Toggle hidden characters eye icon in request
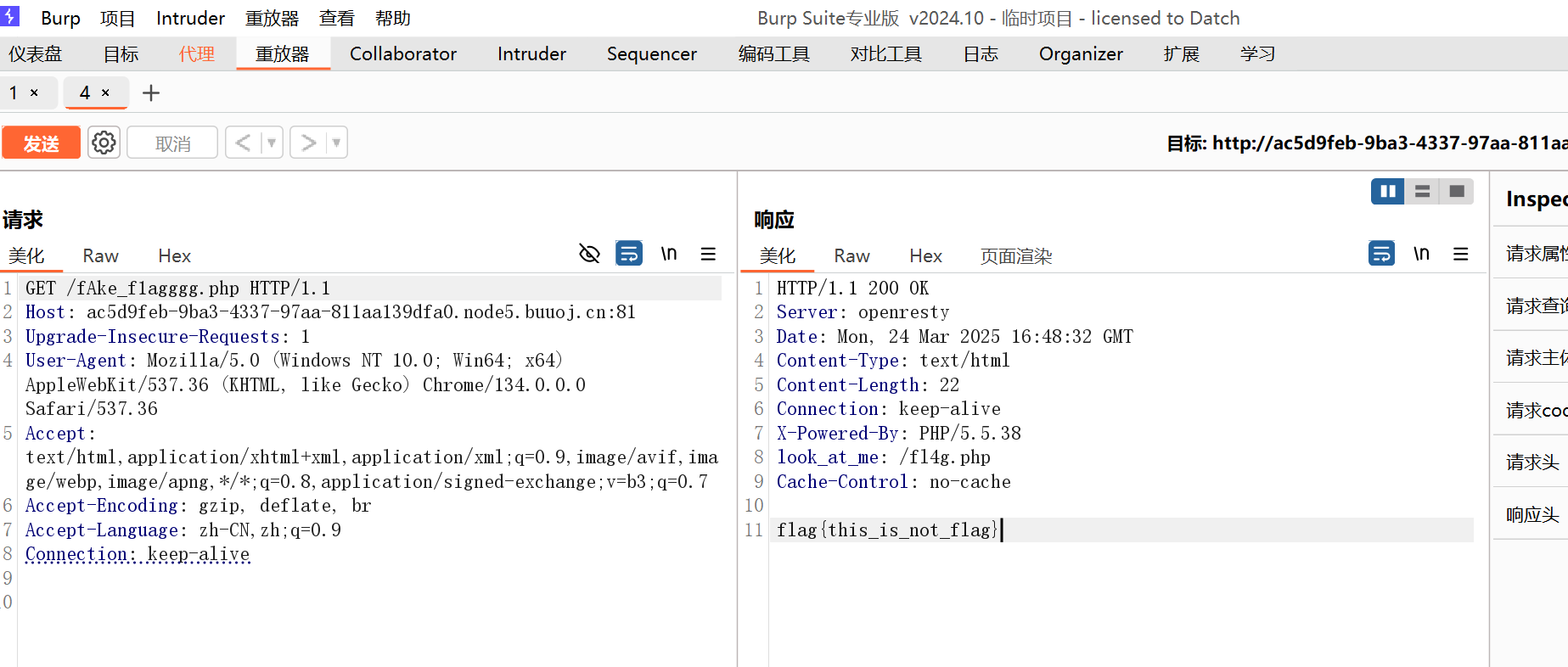Image resolution: width=1568 pixels, height=667 pixels. (x=589, y=254)
